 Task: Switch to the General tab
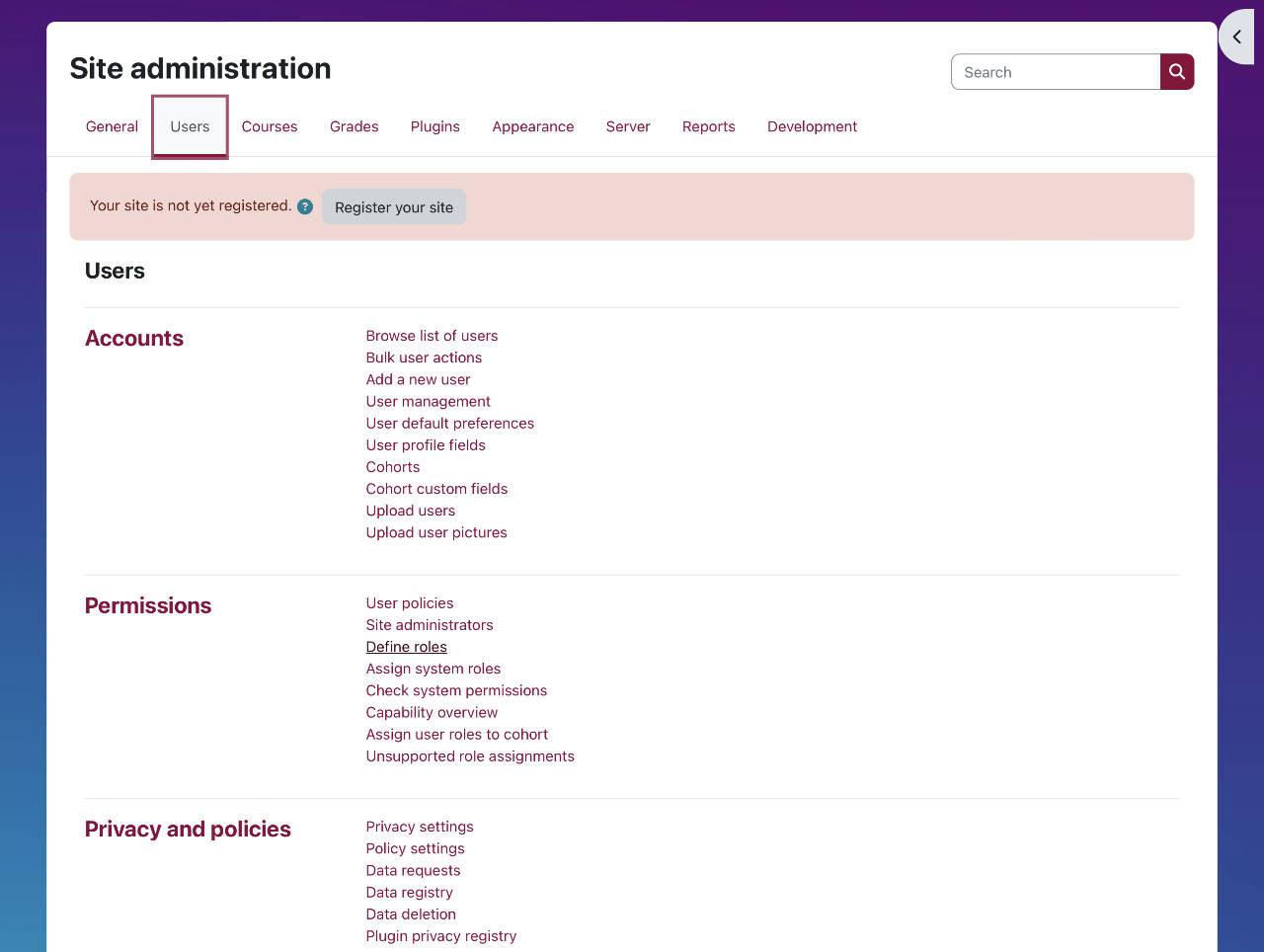pyautogui.click(x=112, y=126)
